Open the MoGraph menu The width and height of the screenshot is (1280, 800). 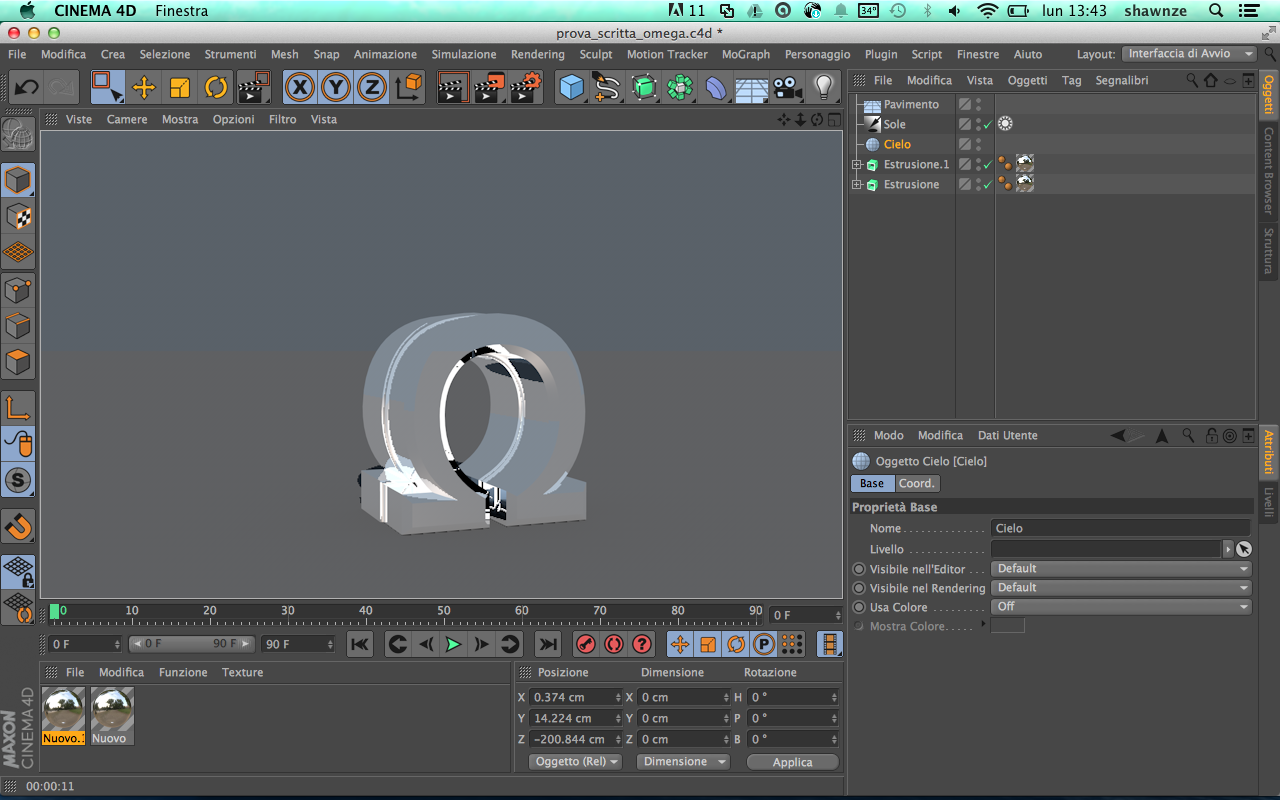745,54
